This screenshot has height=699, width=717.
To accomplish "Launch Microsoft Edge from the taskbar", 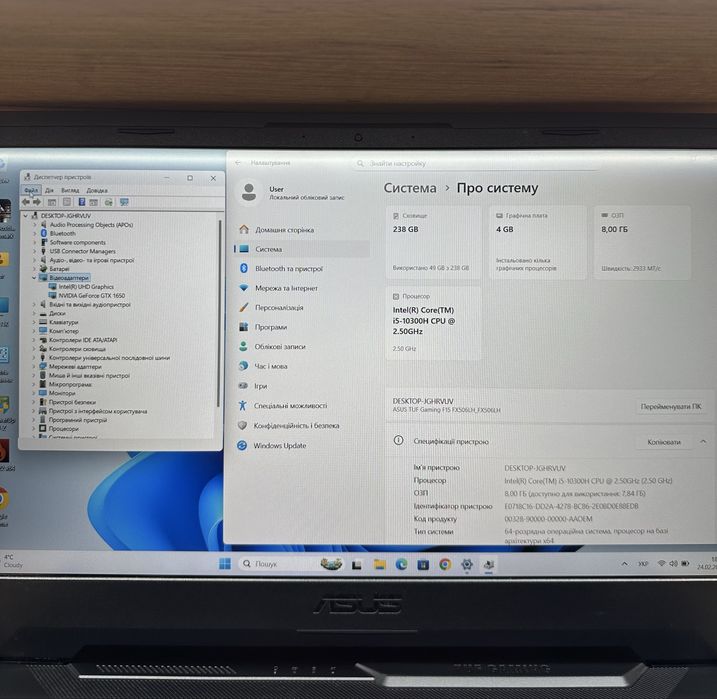I will point(401,564).
